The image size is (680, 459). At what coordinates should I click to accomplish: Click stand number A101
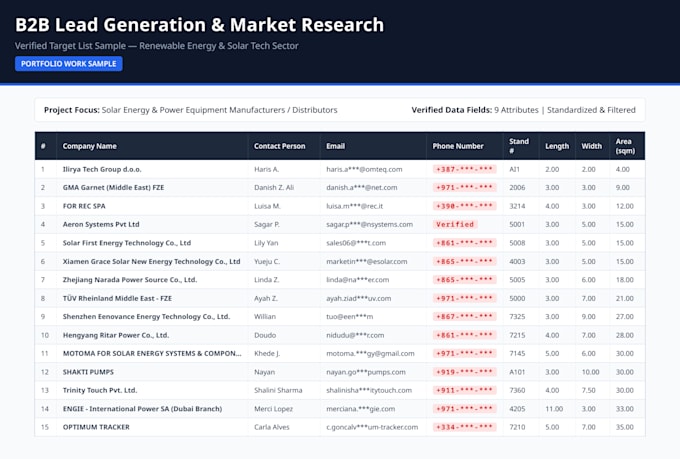pyautogui.click(x=517, y=372)
